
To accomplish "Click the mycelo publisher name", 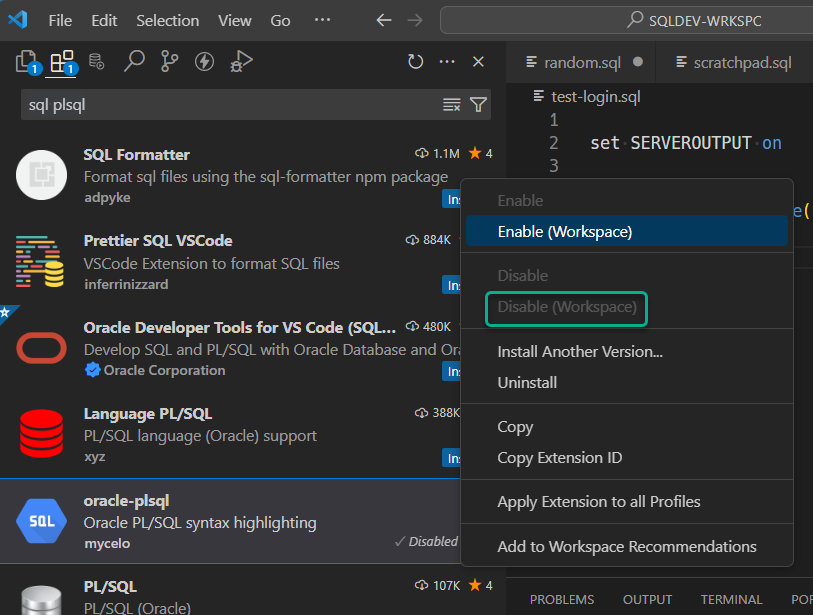I will pos(107,543).
